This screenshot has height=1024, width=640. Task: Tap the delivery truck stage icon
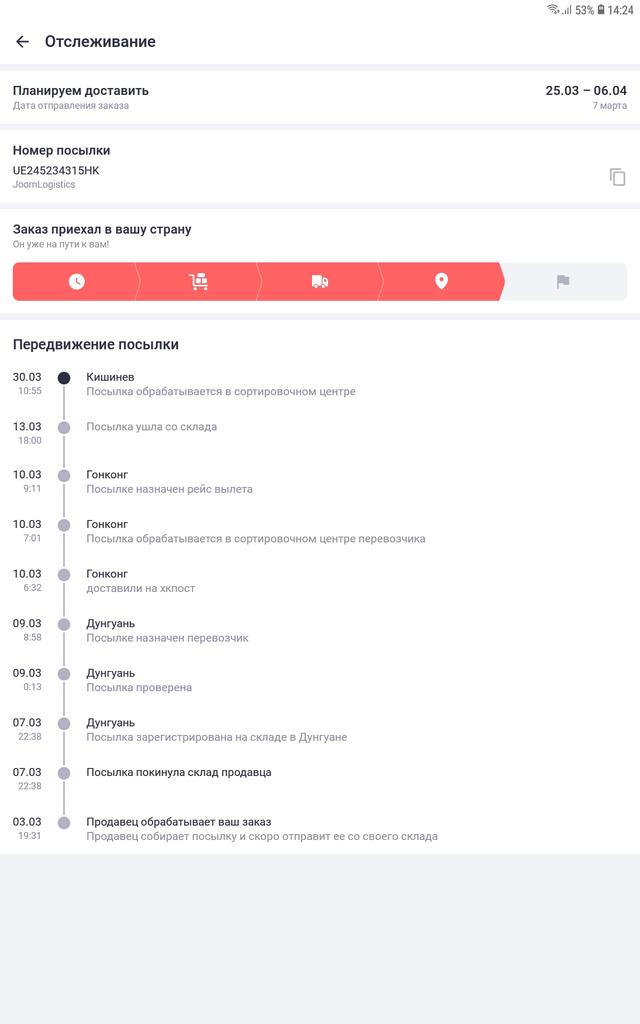(x=320, y=282)
